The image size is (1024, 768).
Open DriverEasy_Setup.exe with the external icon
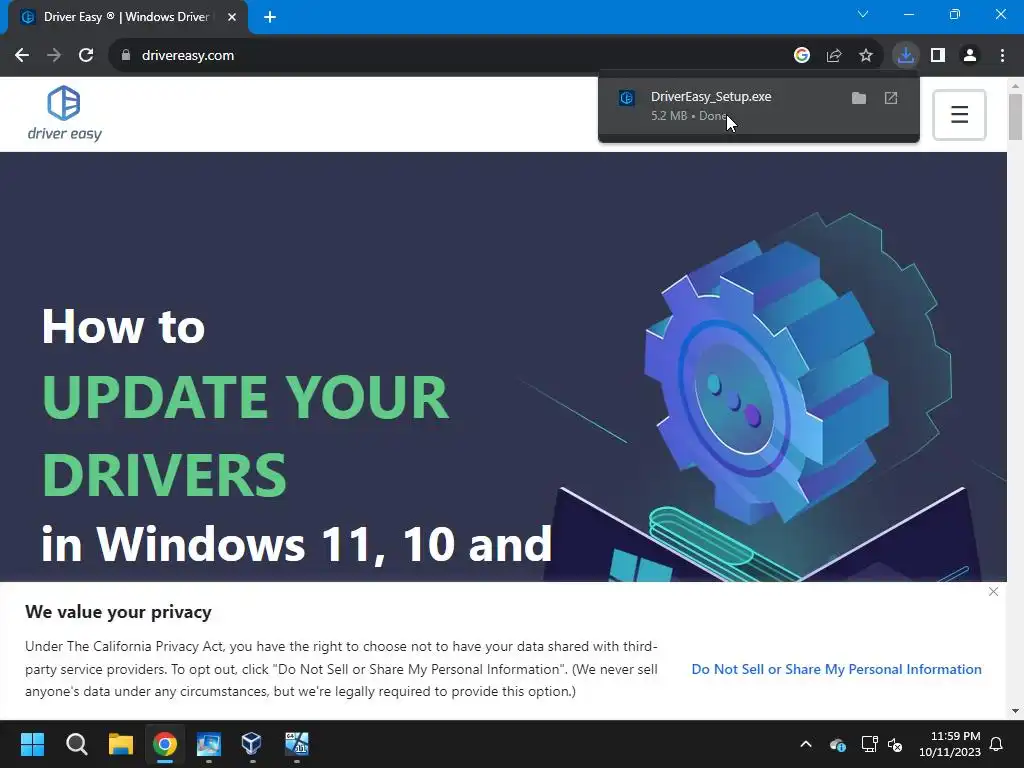coord(891,98)
